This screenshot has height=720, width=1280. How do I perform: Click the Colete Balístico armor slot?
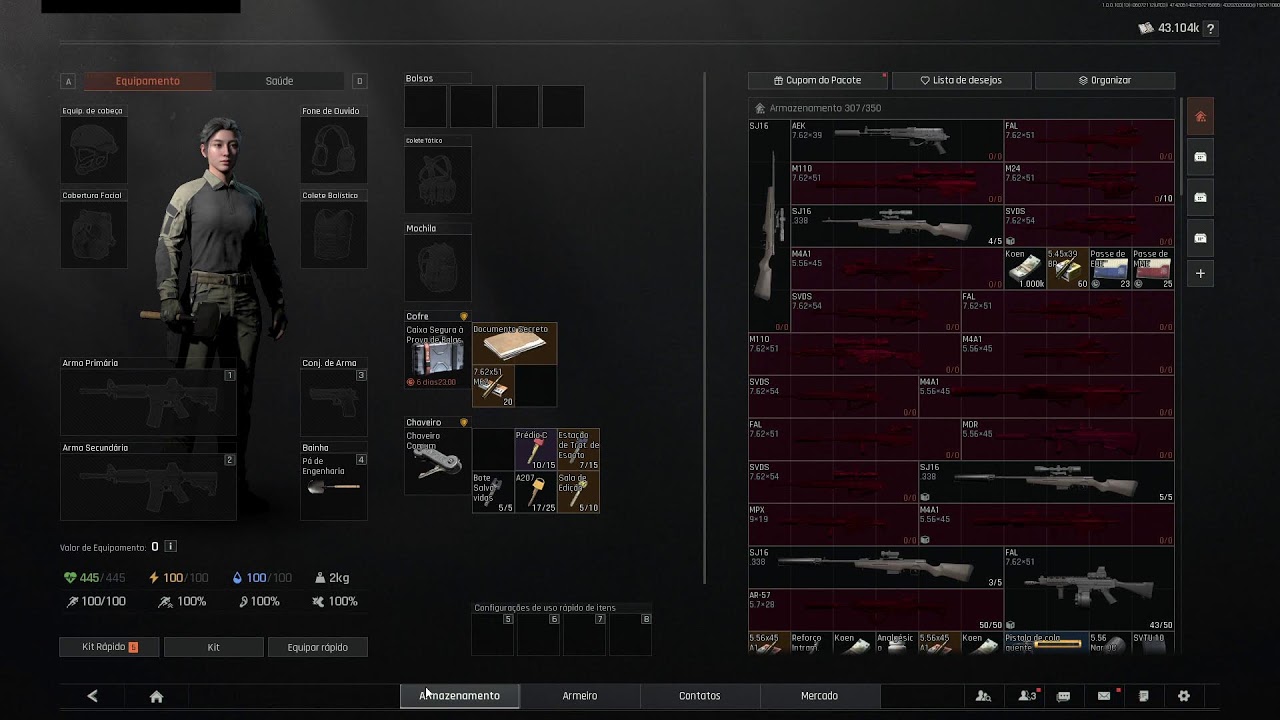[x=334, y=235]
